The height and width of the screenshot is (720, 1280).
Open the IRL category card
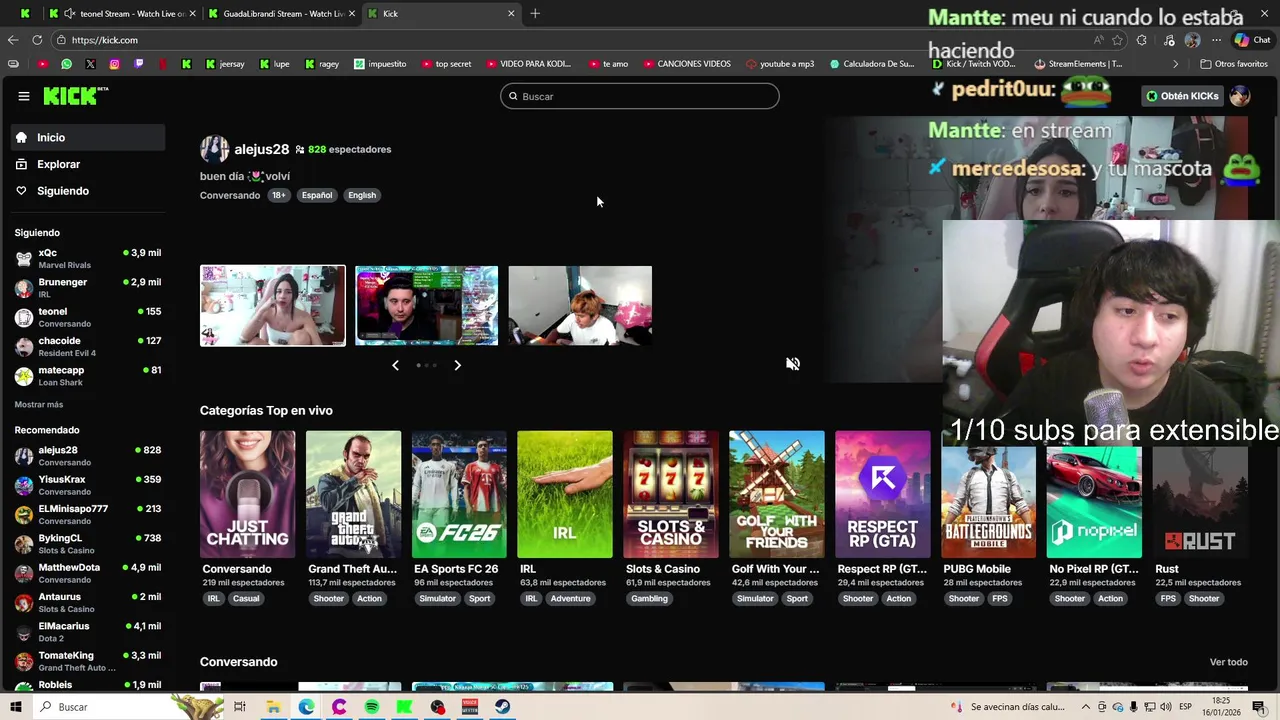(x=565, y=494)
